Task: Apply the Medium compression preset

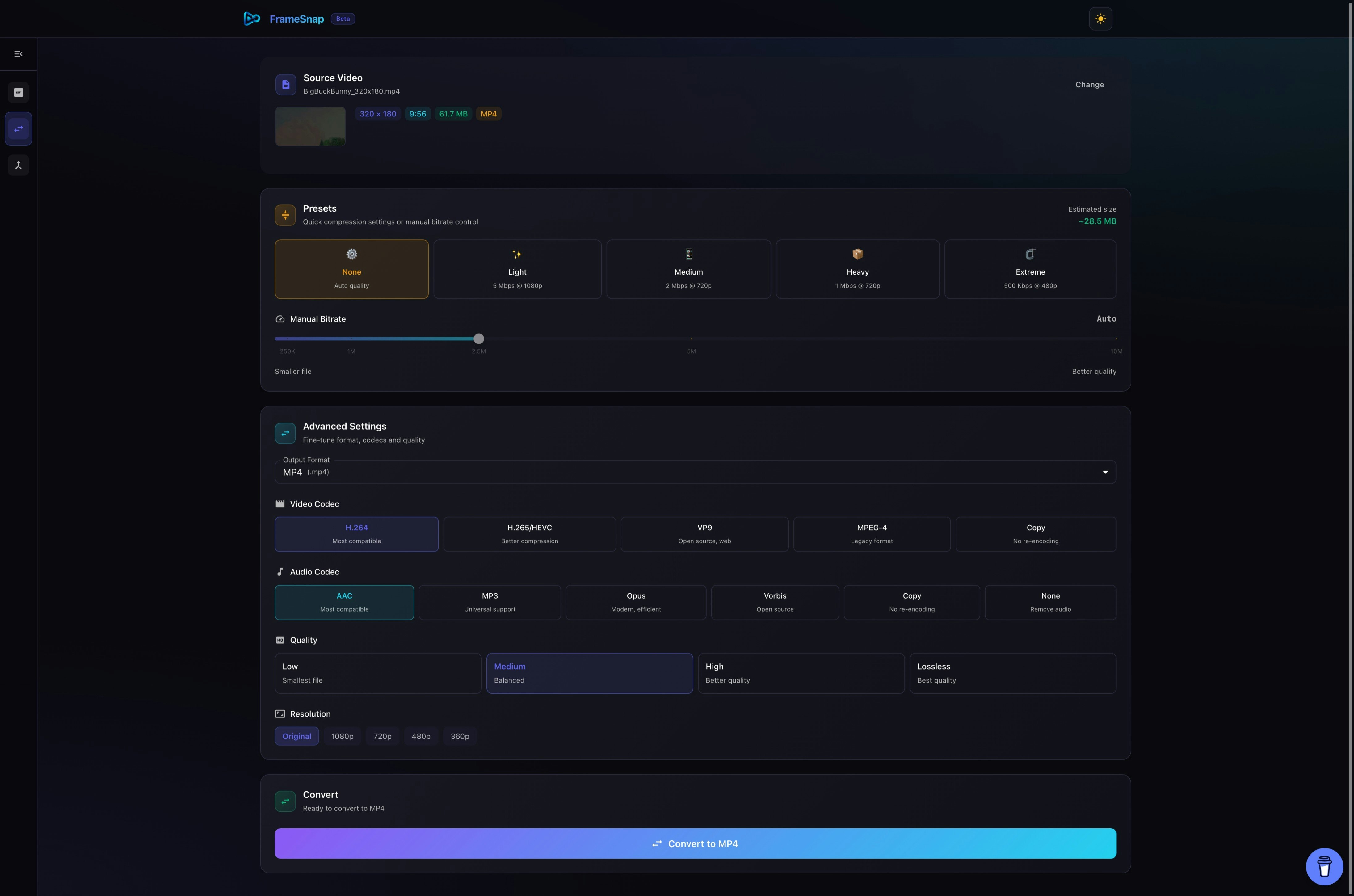Action: coord(688,269)
